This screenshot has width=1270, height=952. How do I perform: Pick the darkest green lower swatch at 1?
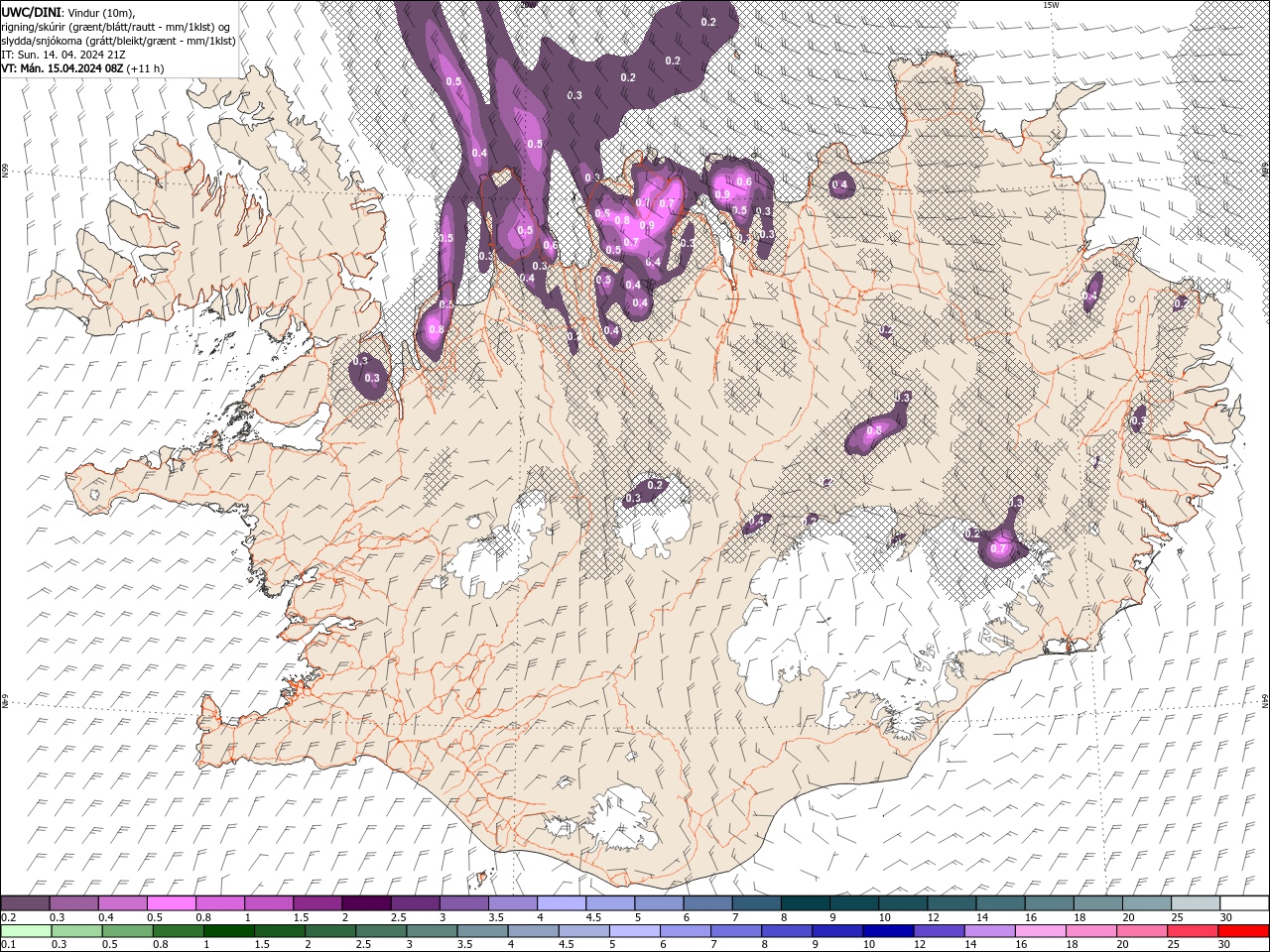point(228,931)
